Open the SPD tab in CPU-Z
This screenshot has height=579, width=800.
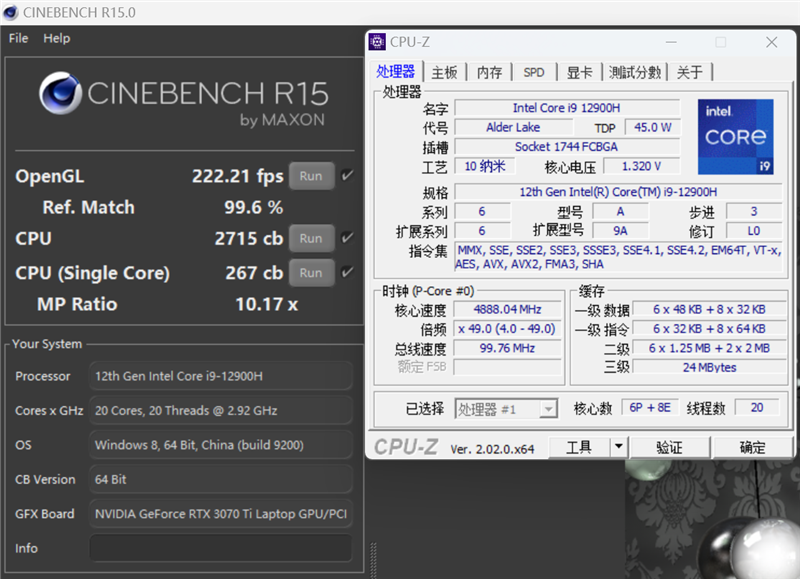tap(534, 72)
